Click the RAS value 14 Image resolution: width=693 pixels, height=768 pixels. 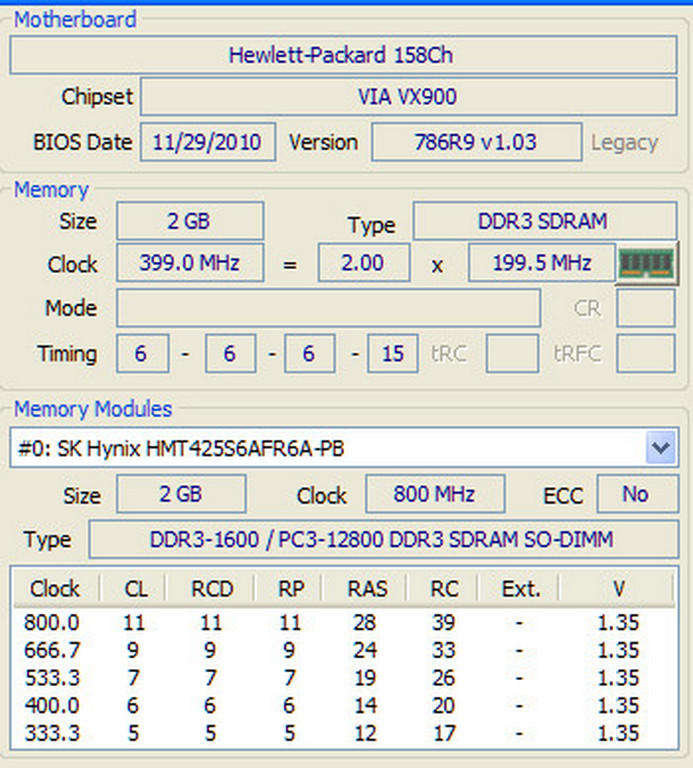tap(365, 706)
